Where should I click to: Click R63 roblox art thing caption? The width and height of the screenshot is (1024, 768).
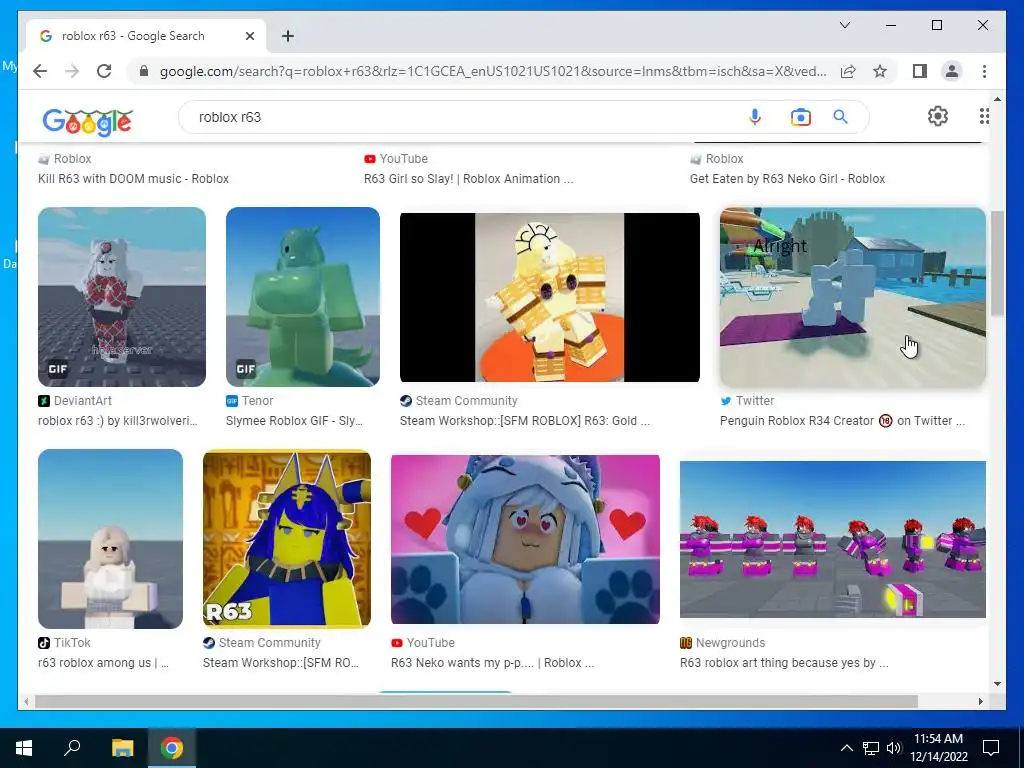point(784,662)
